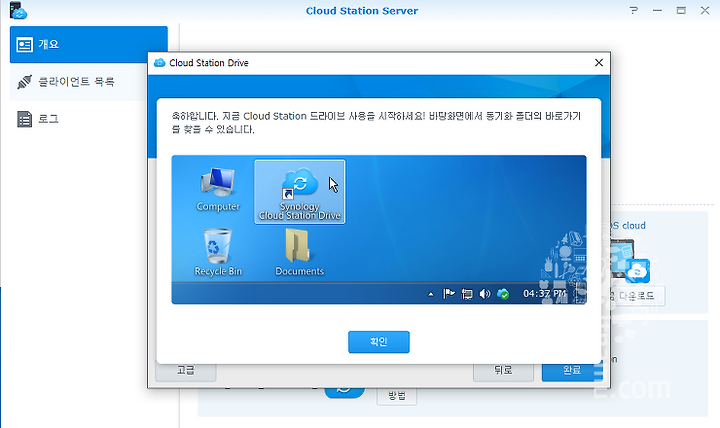Click the 뒤로 back button
Image resolution: width=720 pixels, height=428 pixels.
pyautogui.click(x=503, y=372)
